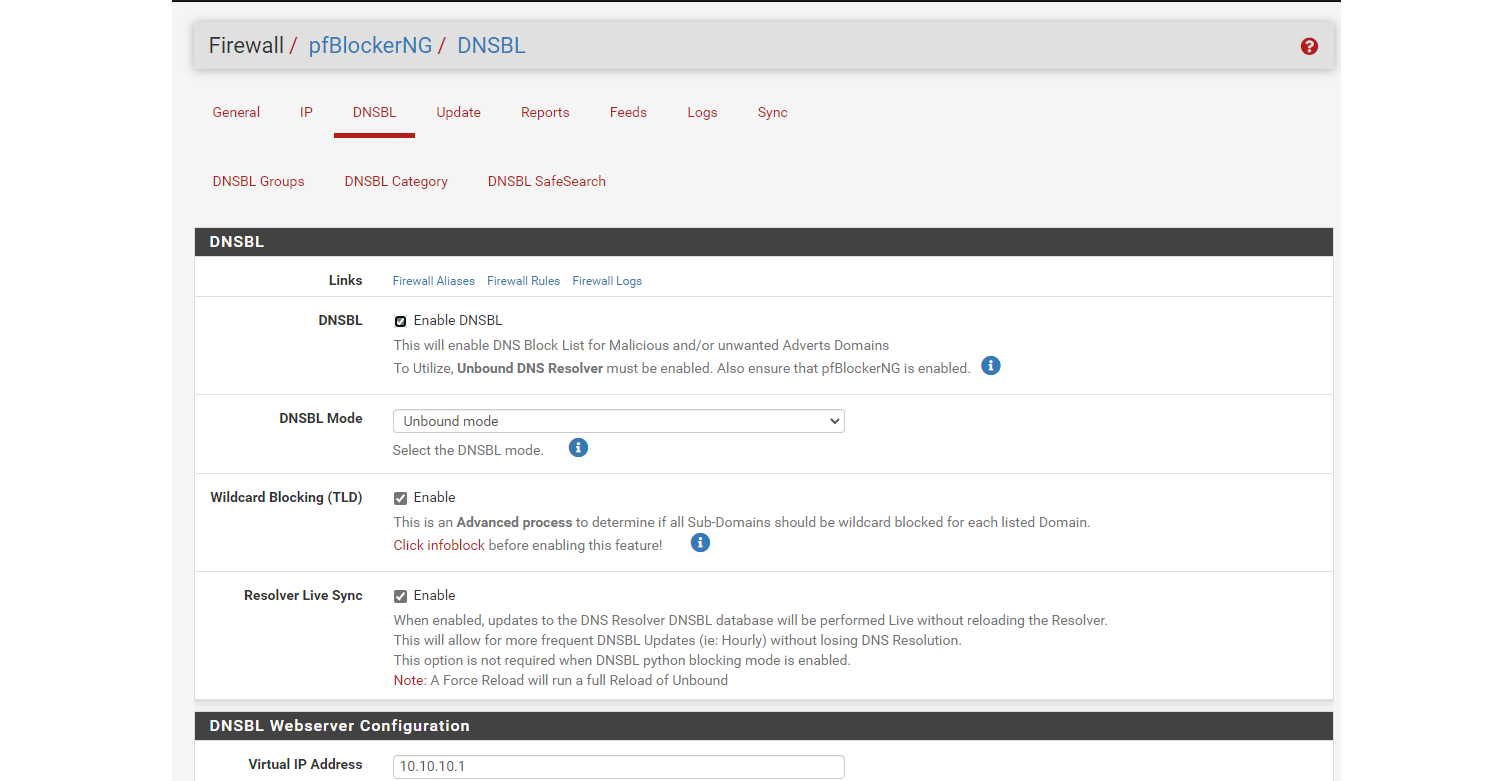Image resolution: width=1512 pixels, height=781 pixels.
Task: Open the Reports tab
Action: coord(545,112)
